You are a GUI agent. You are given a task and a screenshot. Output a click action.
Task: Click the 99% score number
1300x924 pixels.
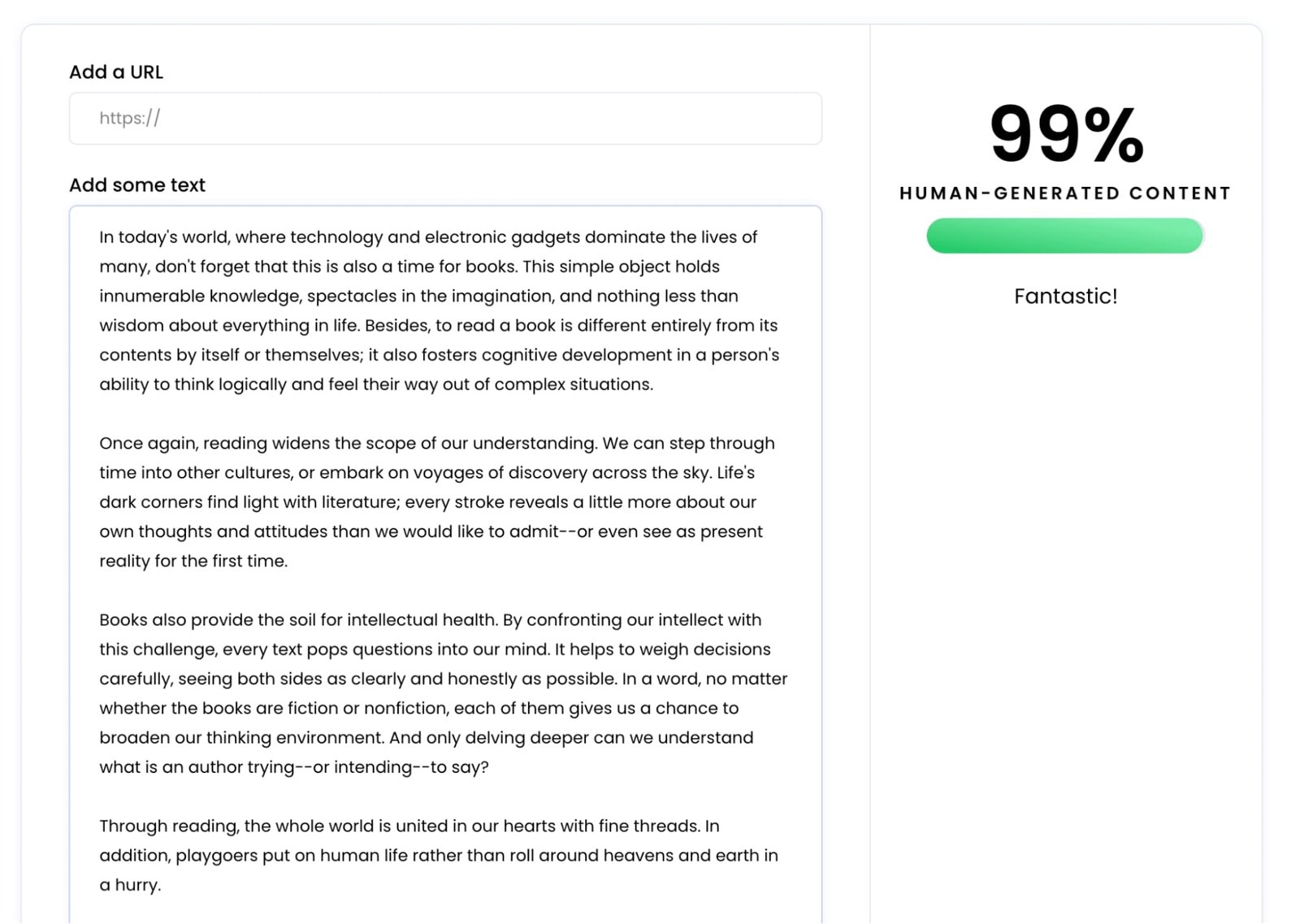[x=1066, y=134]
